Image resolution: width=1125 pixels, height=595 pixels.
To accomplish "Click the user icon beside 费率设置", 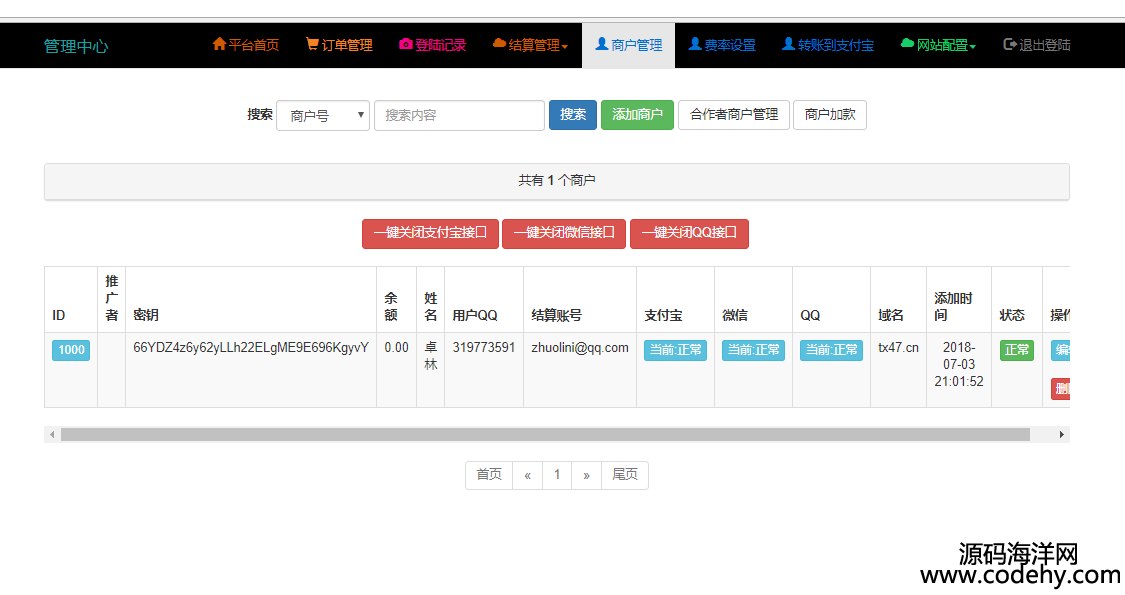I will pyautogui.click(x=695, y=45).
